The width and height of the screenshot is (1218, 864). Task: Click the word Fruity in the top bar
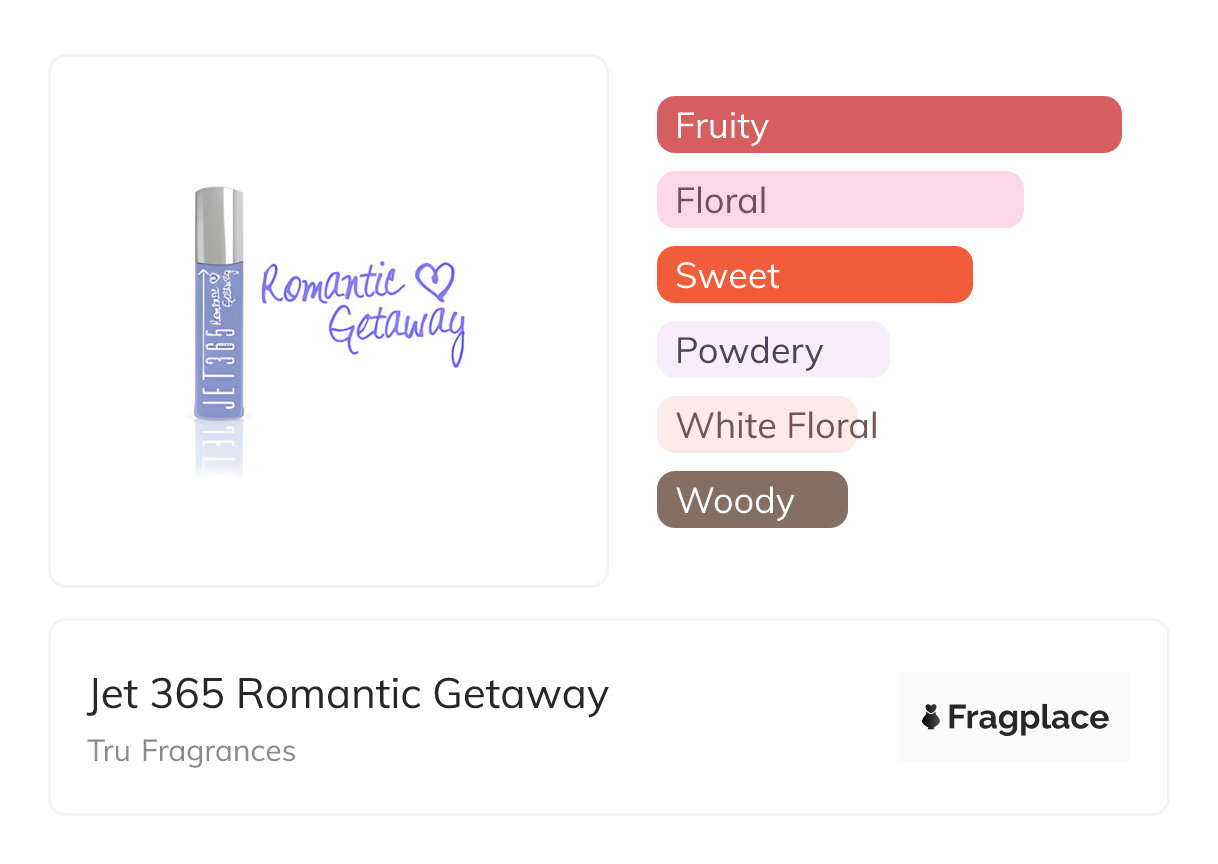point(722,126)
